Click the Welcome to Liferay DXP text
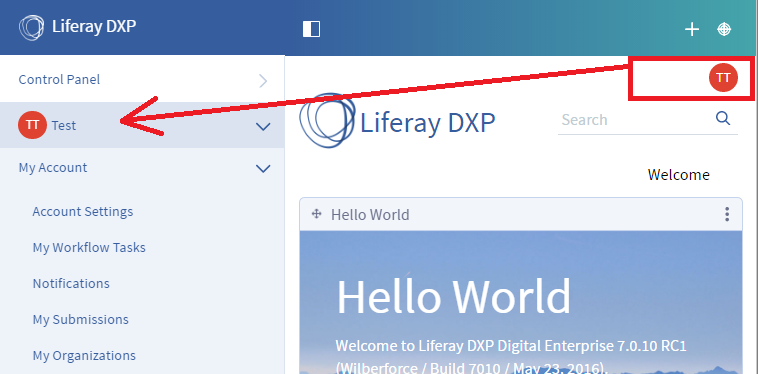This screenshot has width=758, height=374. point(511,358)
